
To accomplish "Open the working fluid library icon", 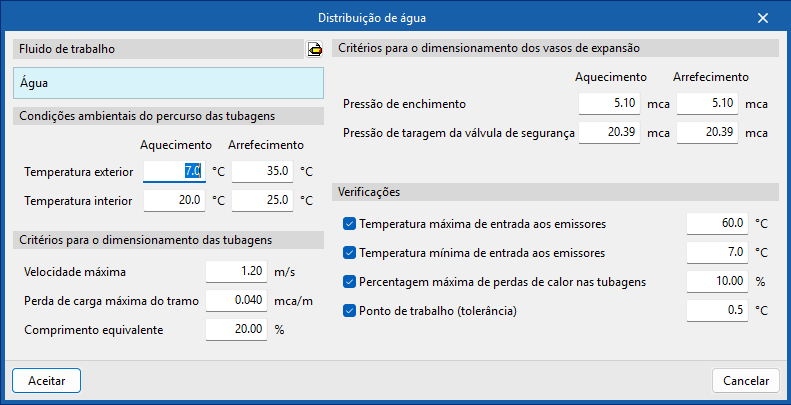I will 314,49.
